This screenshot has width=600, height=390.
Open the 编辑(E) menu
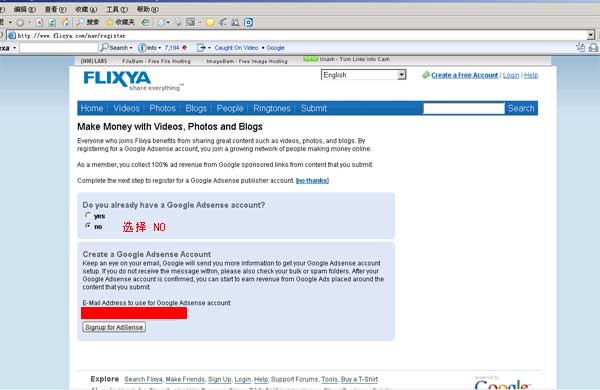[x=25, y=9]
